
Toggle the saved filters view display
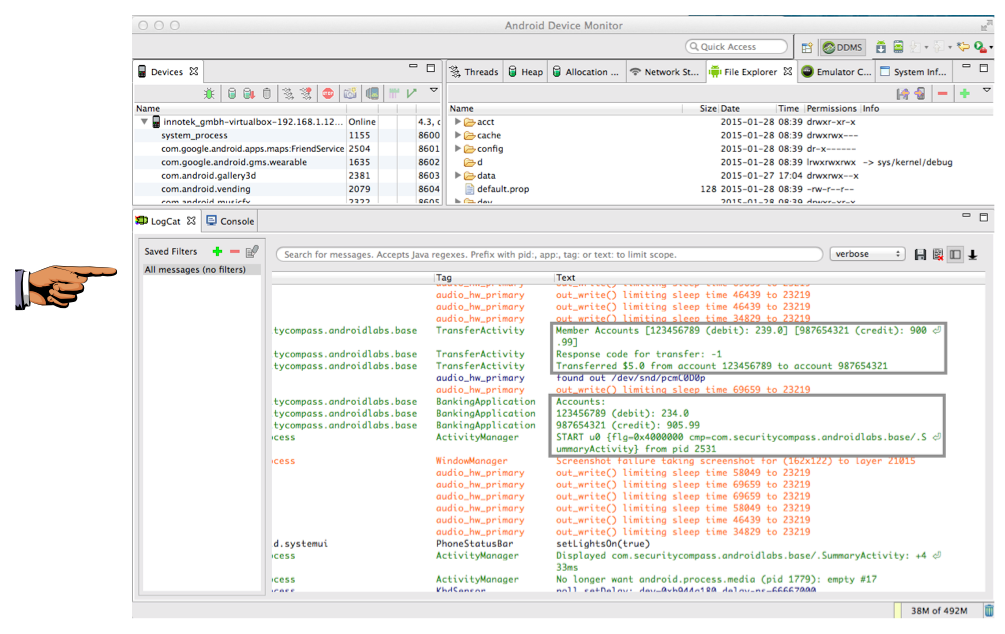955,255
